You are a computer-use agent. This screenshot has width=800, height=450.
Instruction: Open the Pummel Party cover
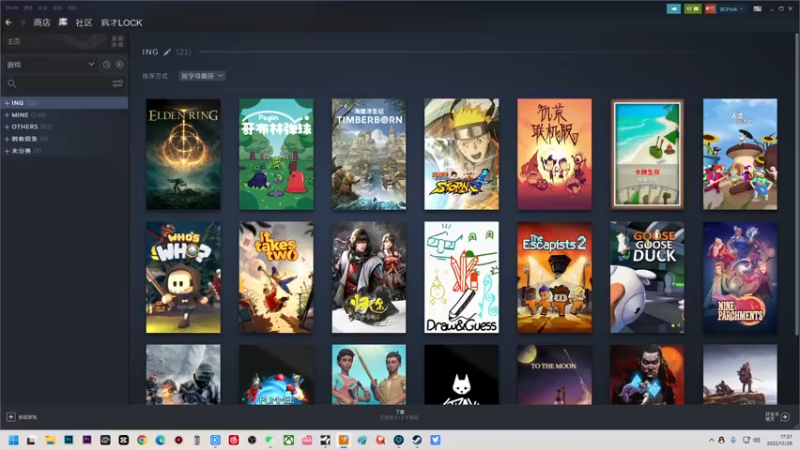276,374
